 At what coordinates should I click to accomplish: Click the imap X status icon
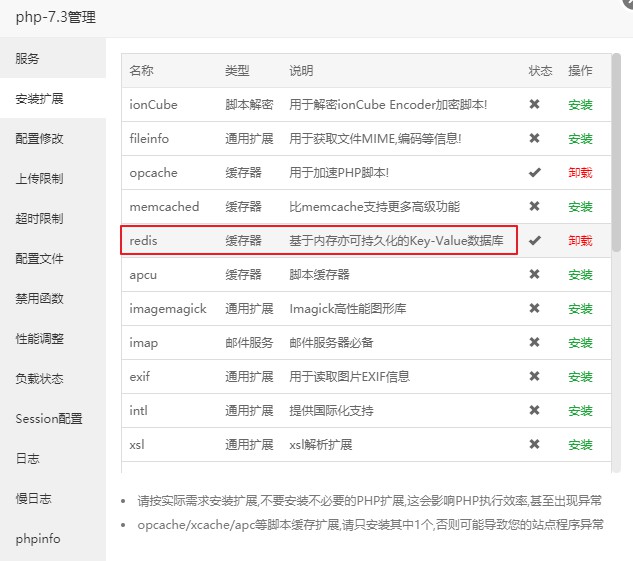pos(534,342)
